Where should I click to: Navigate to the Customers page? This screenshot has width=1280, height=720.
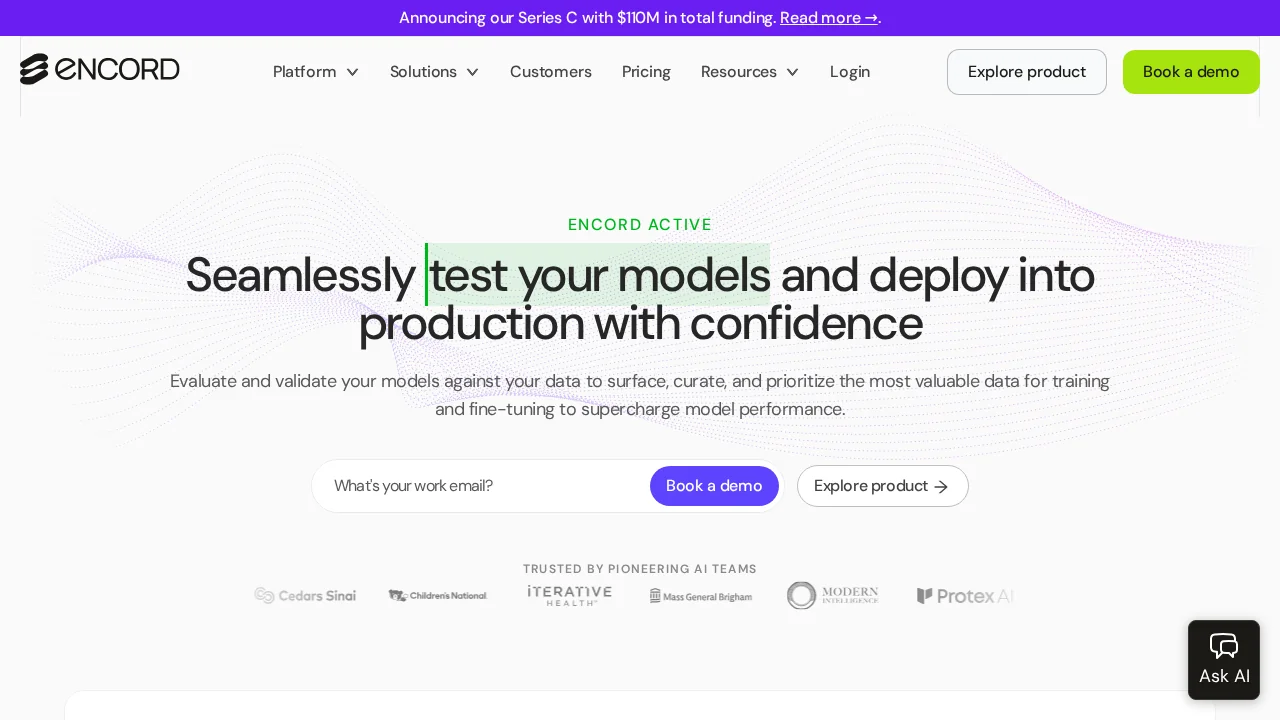(551, 72)
